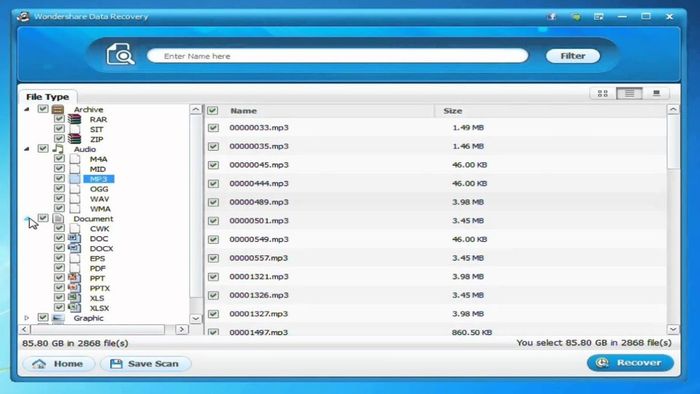Click the file list vertical scrollbar thumb

673,142
